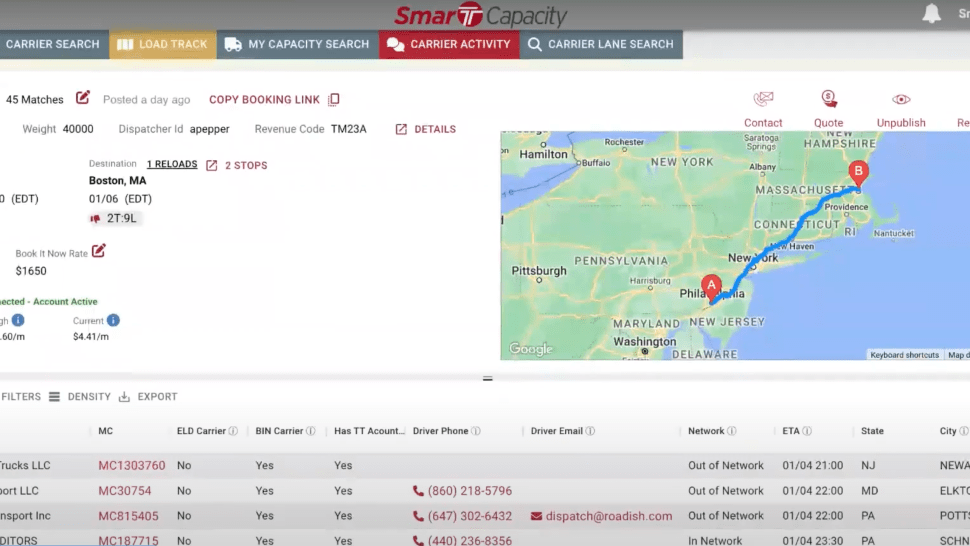
Task: Click map marker A near Philadelphia
Action: coord(711,289)
